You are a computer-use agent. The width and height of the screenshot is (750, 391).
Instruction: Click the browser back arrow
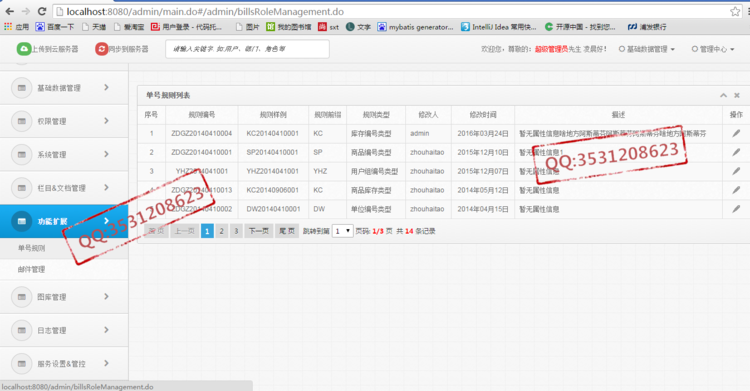(x=10, y=11)
